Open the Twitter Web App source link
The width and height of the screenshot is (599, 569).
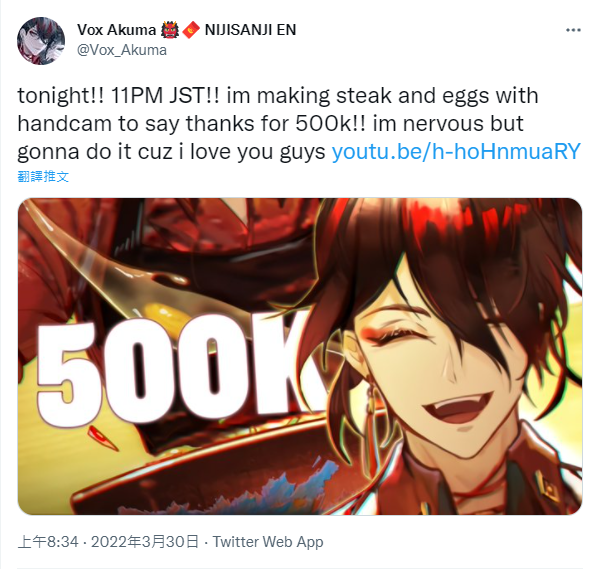click(x=268, y=542)
